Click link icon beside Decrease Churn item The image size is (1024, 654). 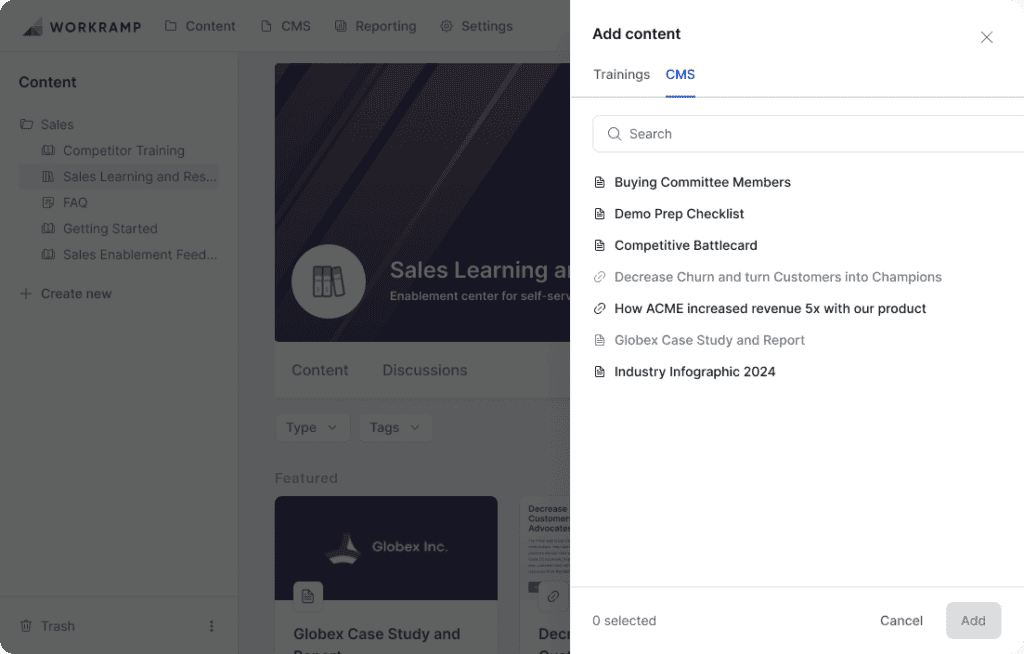pos(600,277)
